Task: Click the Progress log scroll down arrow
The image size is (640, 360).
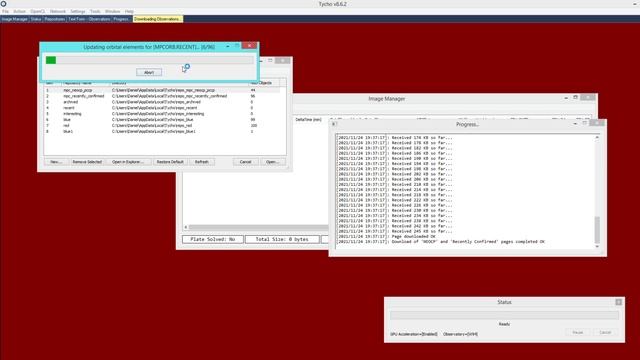Action: tap(597, 247)
